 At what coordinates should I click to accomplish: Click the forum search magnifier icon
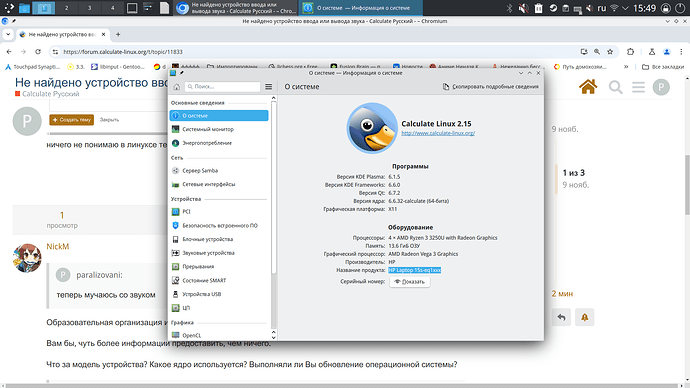[615, 87]
